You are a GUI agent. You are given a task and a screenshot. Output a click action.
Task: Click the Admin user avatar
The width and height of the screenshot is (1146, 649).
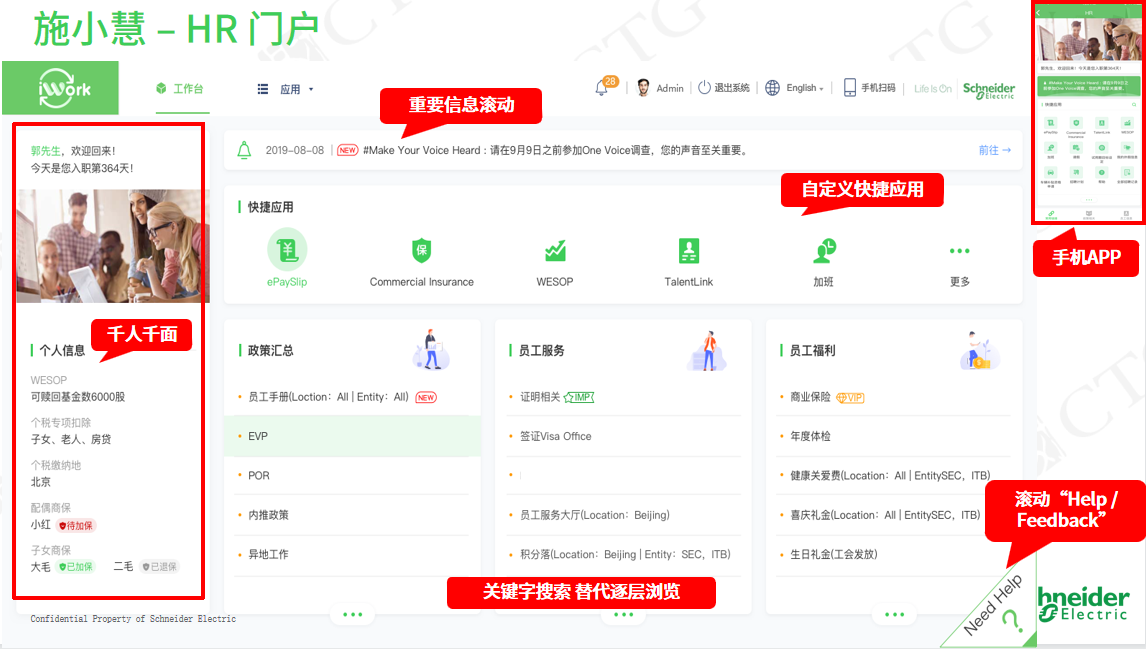(x=643, y=88)
